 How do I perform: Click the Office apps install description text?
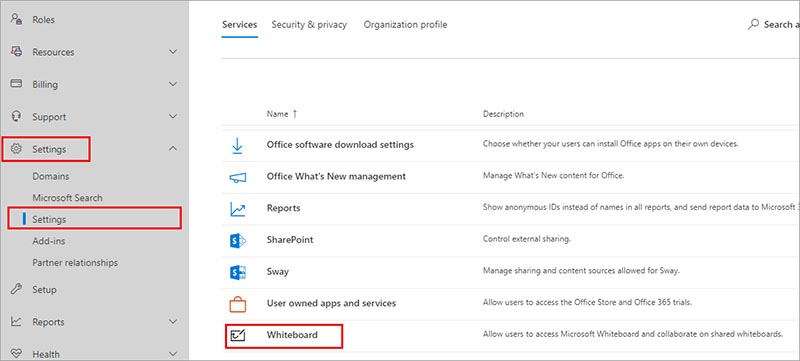coord(610,144)
